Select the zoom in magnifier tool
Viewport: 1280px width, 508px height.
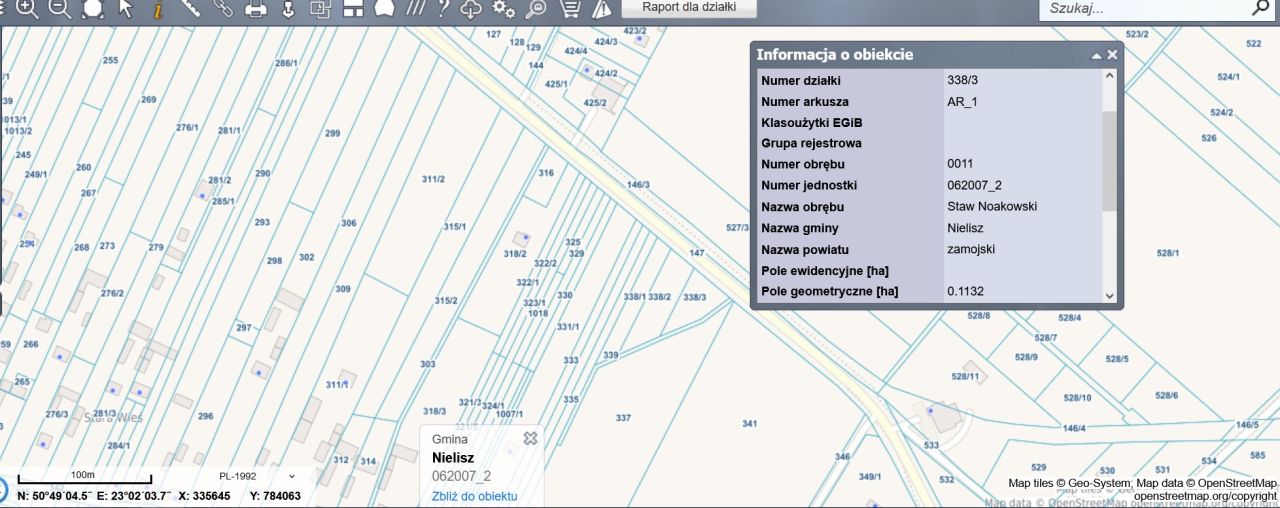click(27, 9)
